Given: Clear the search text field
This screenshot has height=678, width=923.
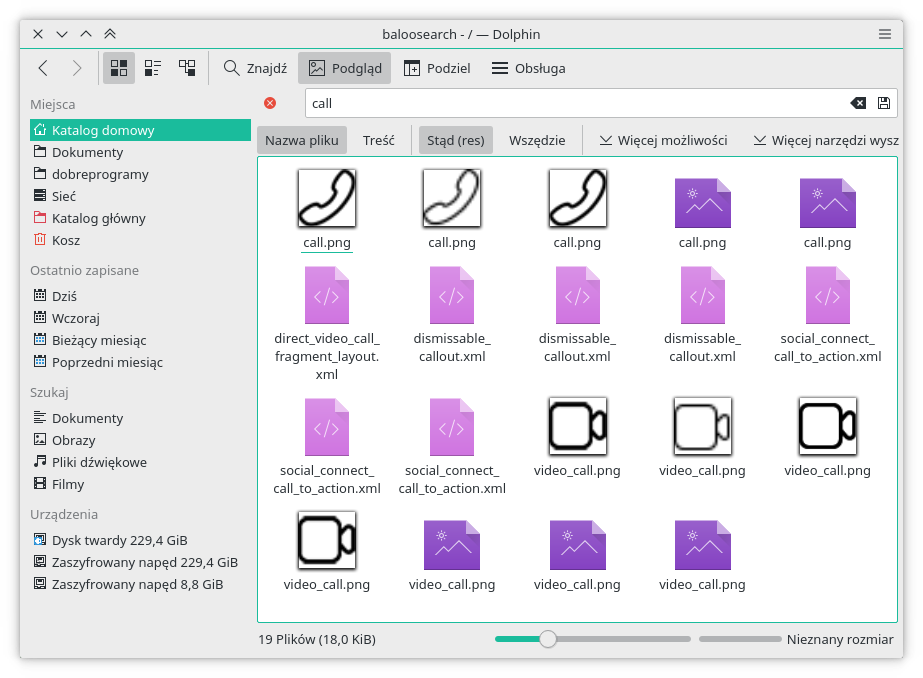Looking at the screenshot, I should [857, 103].
